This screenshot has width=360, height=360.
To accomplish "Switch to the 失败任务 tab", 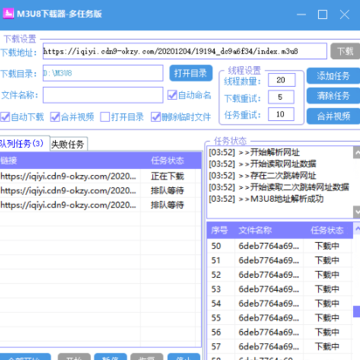I will (x=68, y=144).
